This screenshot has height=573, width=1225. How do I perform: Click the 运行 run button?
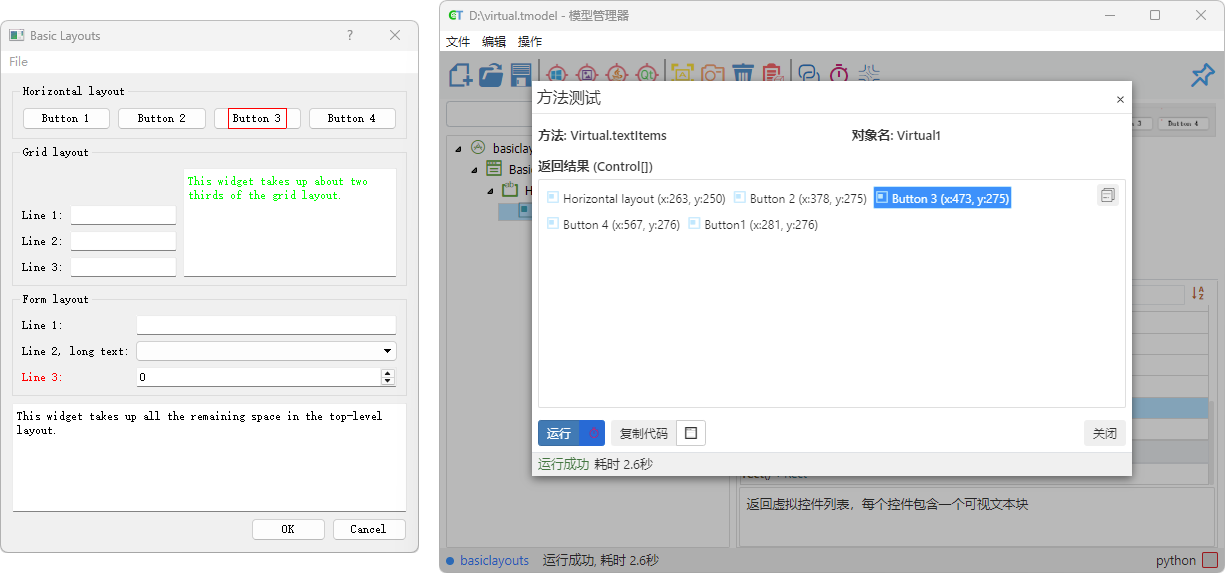coord(559,433)
